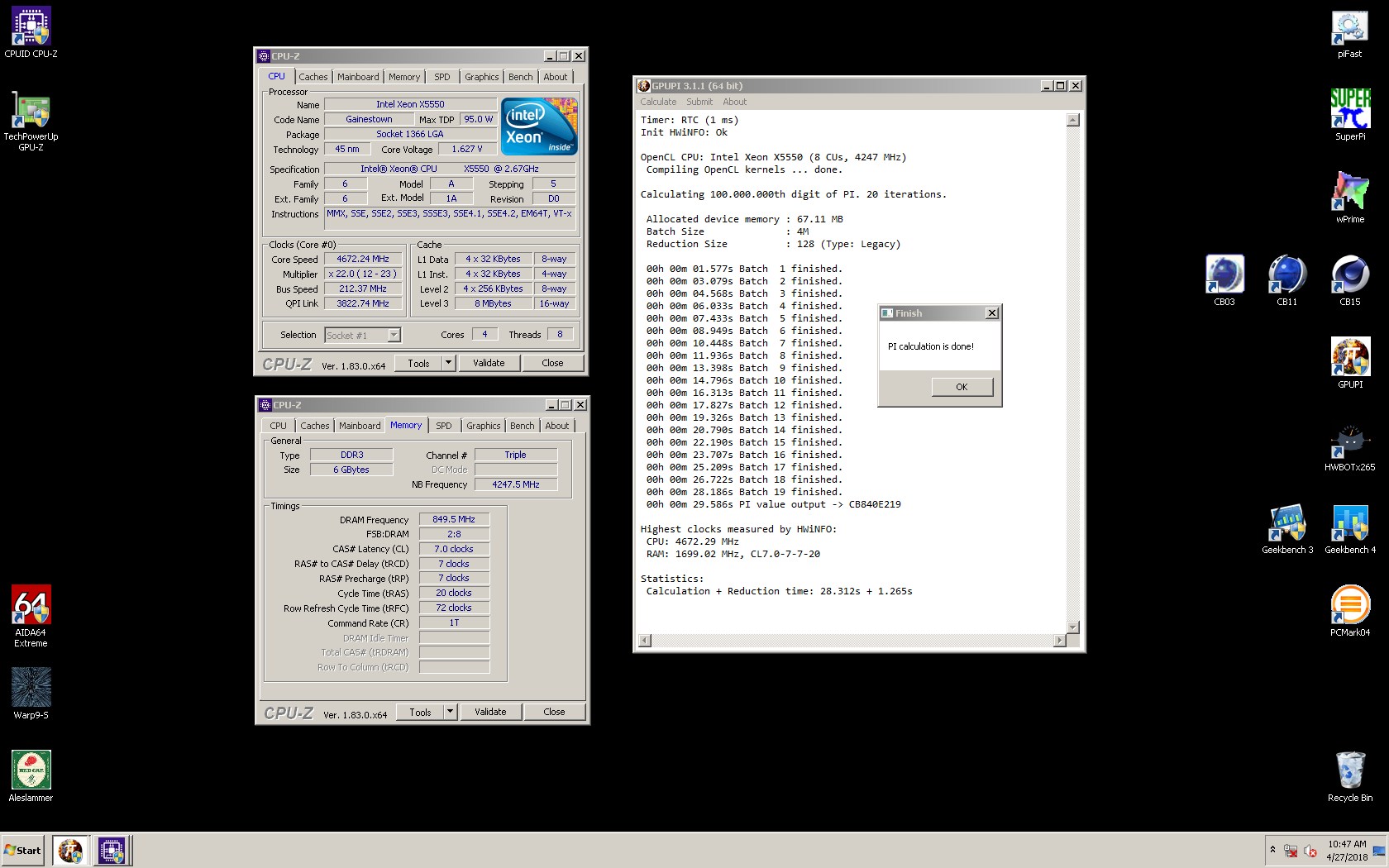Image resolution: width=1389 pixels, height=868 pixels.
Task: Open the PCMark04 desktop shortcut
Action: pyautogui.click(x=1349, y=611)
